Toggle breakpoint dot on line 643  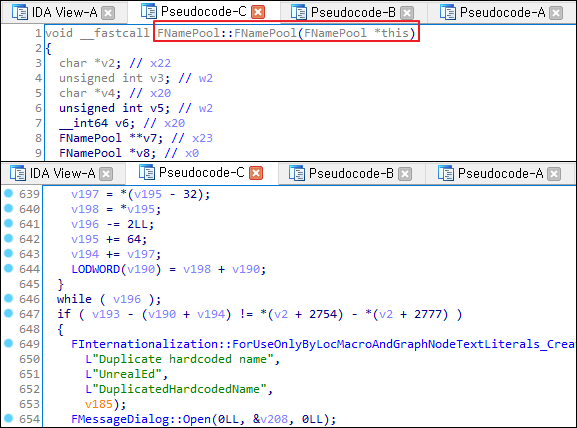(8, 254)
